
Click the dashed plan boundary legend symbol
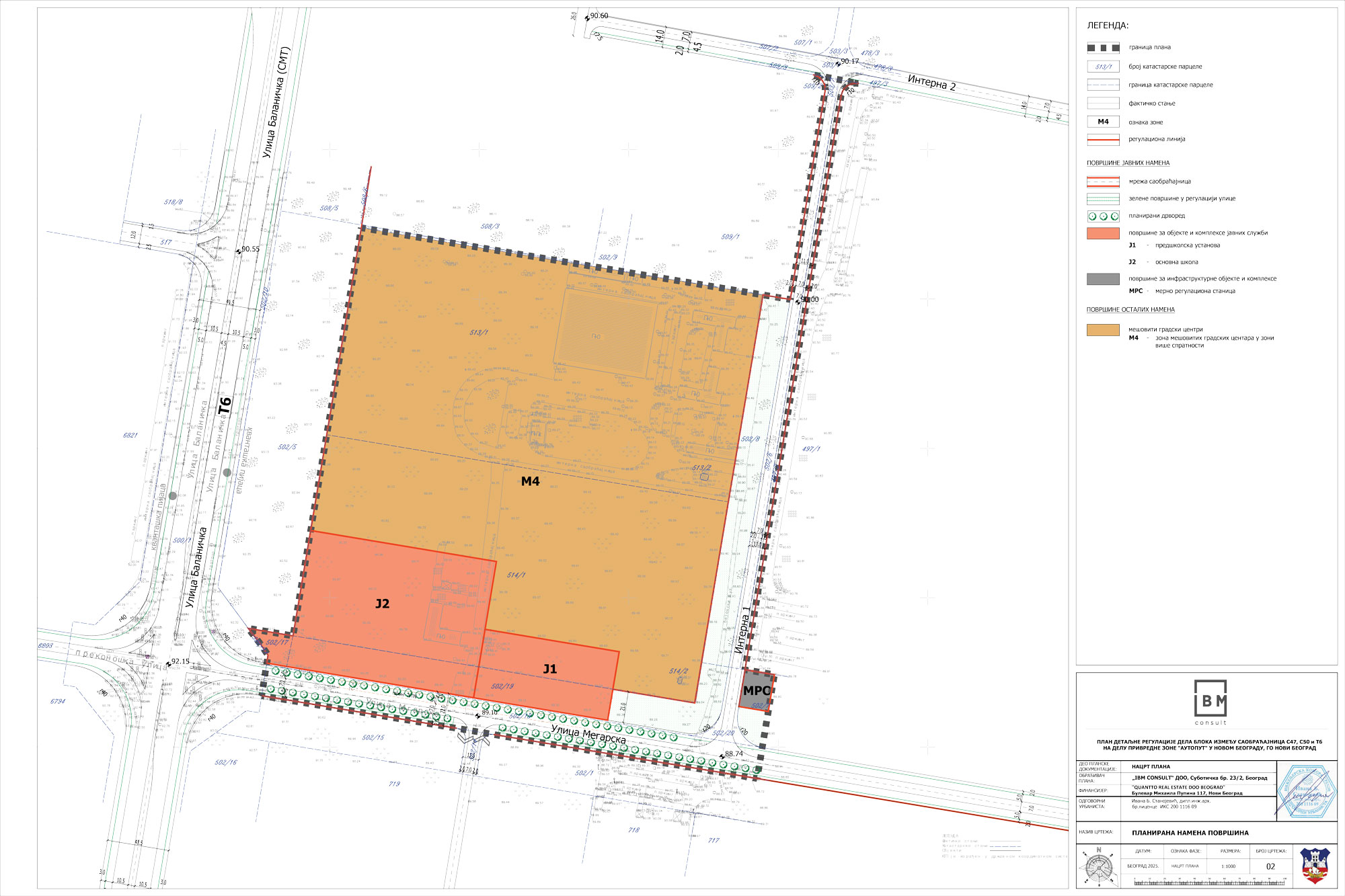point(1103,48)
